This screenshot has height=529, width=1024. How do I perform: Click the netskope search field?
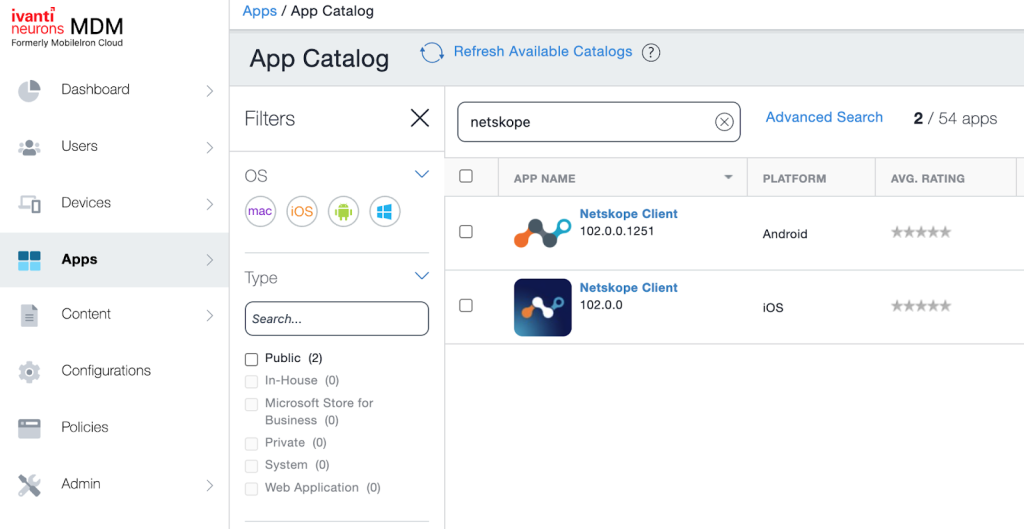tap(599, 121)
